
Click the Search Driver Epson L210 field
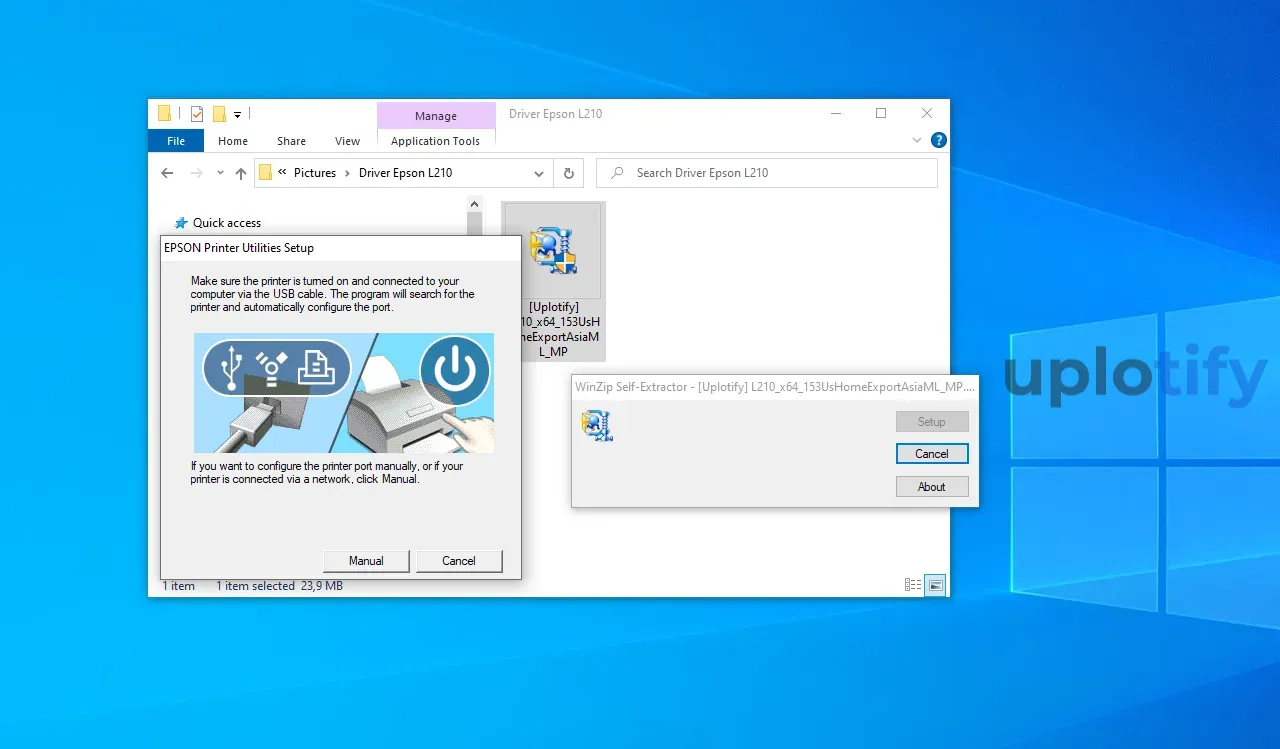(767, 173)
